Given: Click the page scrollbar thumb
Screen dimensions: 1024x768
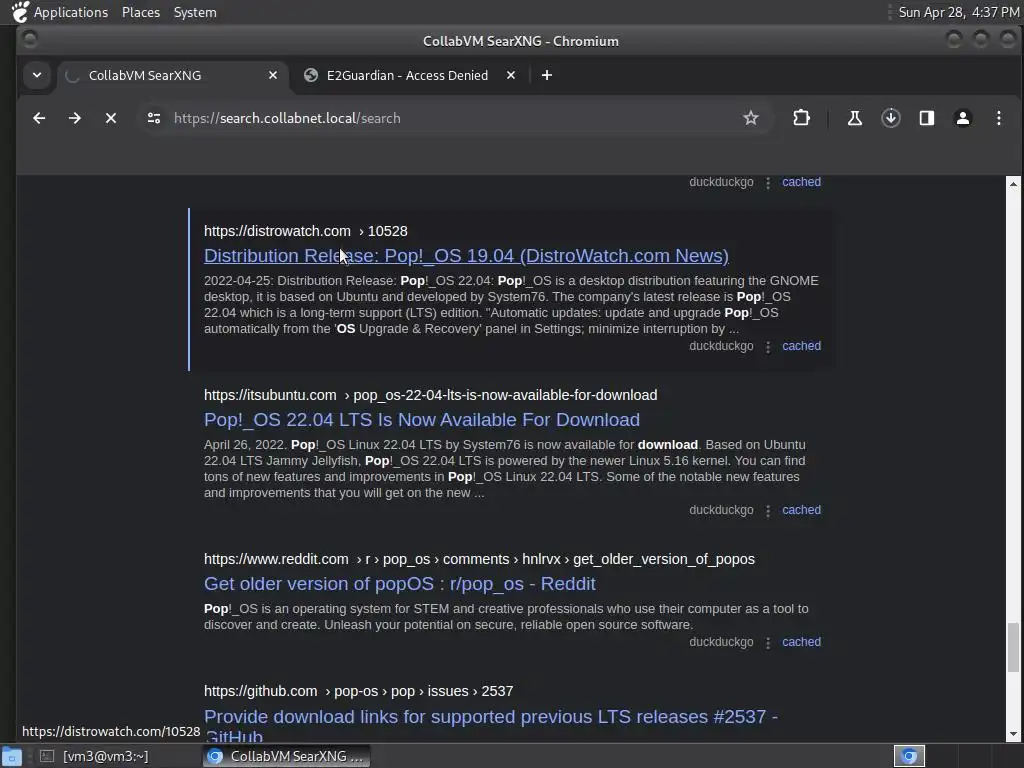Looking at the screenshot, I should [1013, 647].
